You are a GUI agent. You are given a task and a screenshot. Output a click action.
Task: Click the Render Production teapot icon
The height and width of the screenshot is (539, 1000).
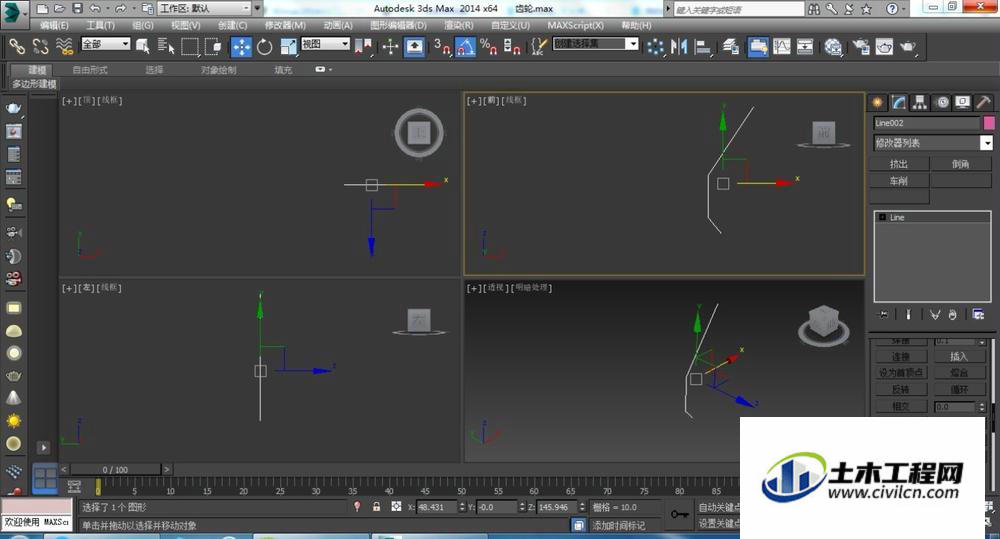tap(908, 46)
